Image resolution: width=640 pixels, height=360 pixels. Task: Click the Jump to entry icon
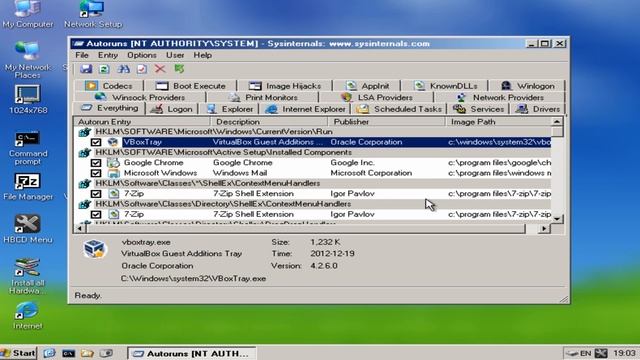(x=179, y=69)
